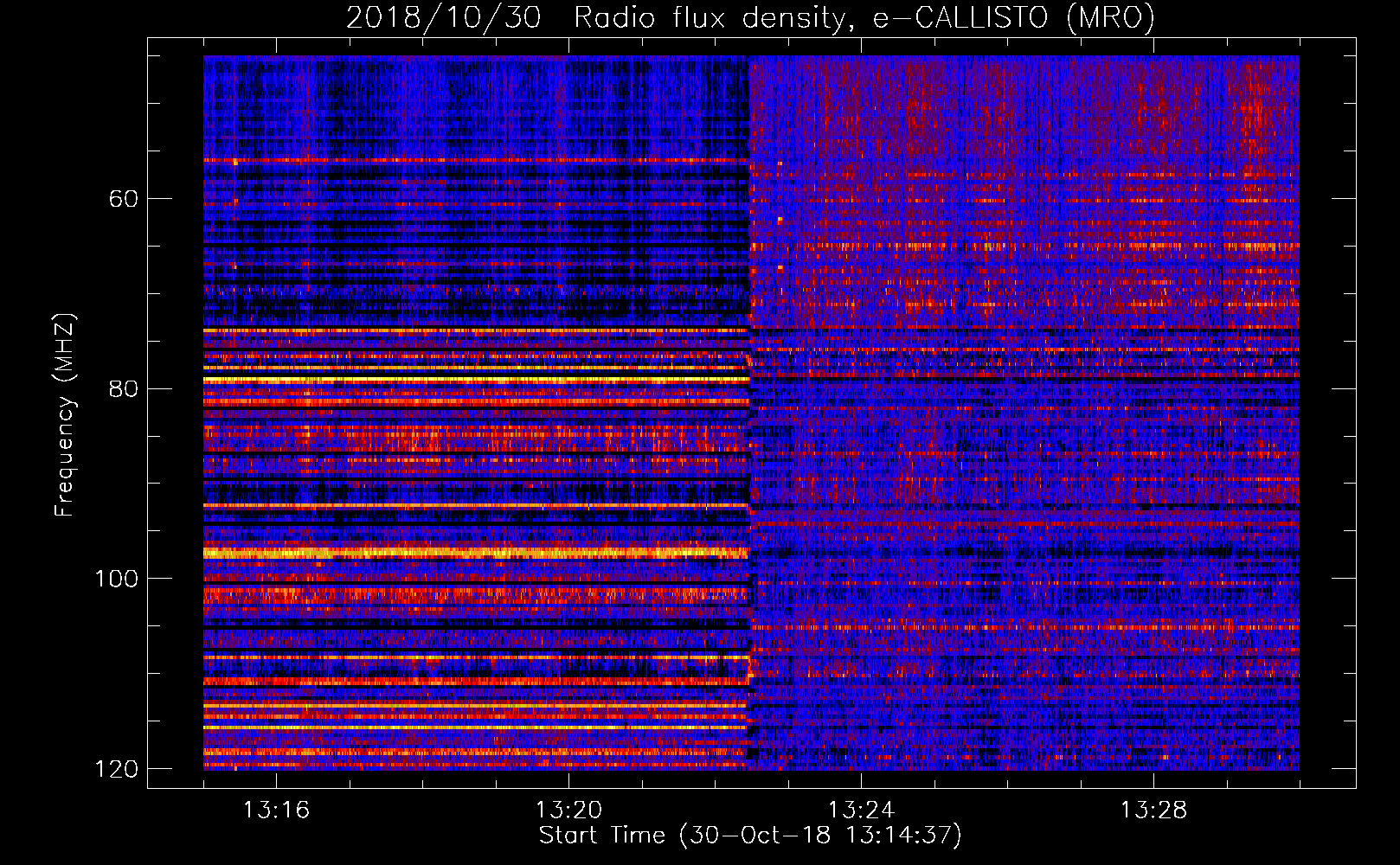1400x865 pixels.
Task: Select the 13:16 time axis label
Action: pos(276,811)
